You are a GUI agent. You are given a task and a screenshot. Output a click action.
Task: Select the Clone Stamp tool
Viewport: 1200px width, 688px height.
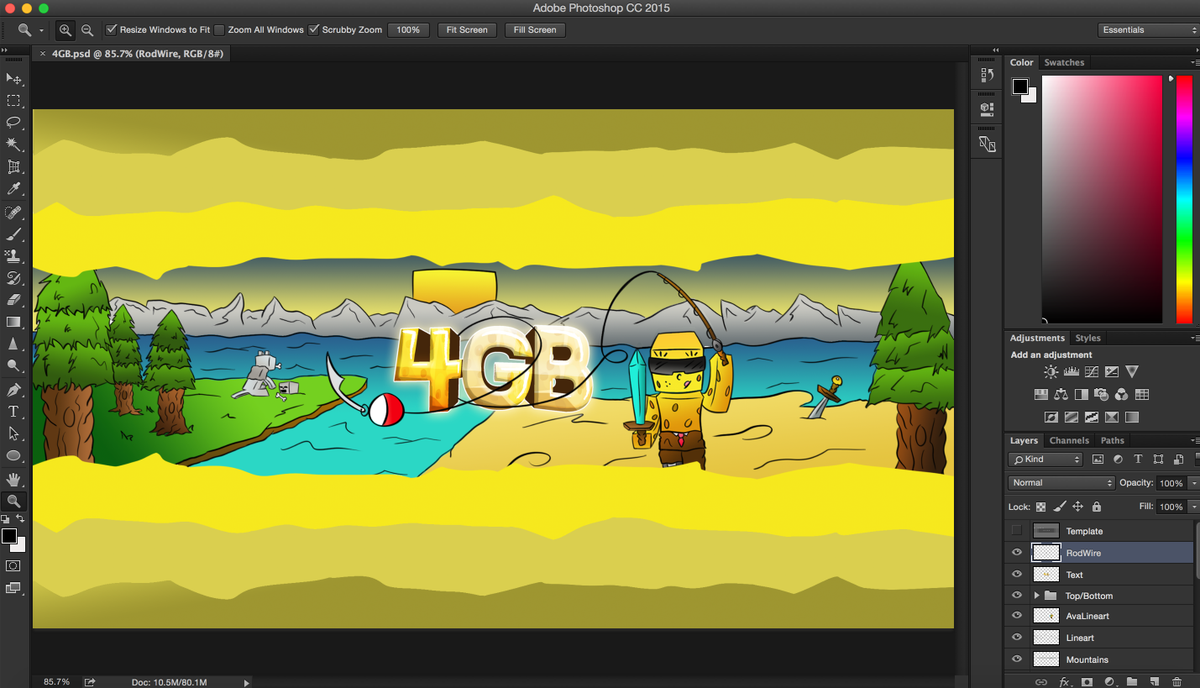pyautogui.click(x=14, y=256)
